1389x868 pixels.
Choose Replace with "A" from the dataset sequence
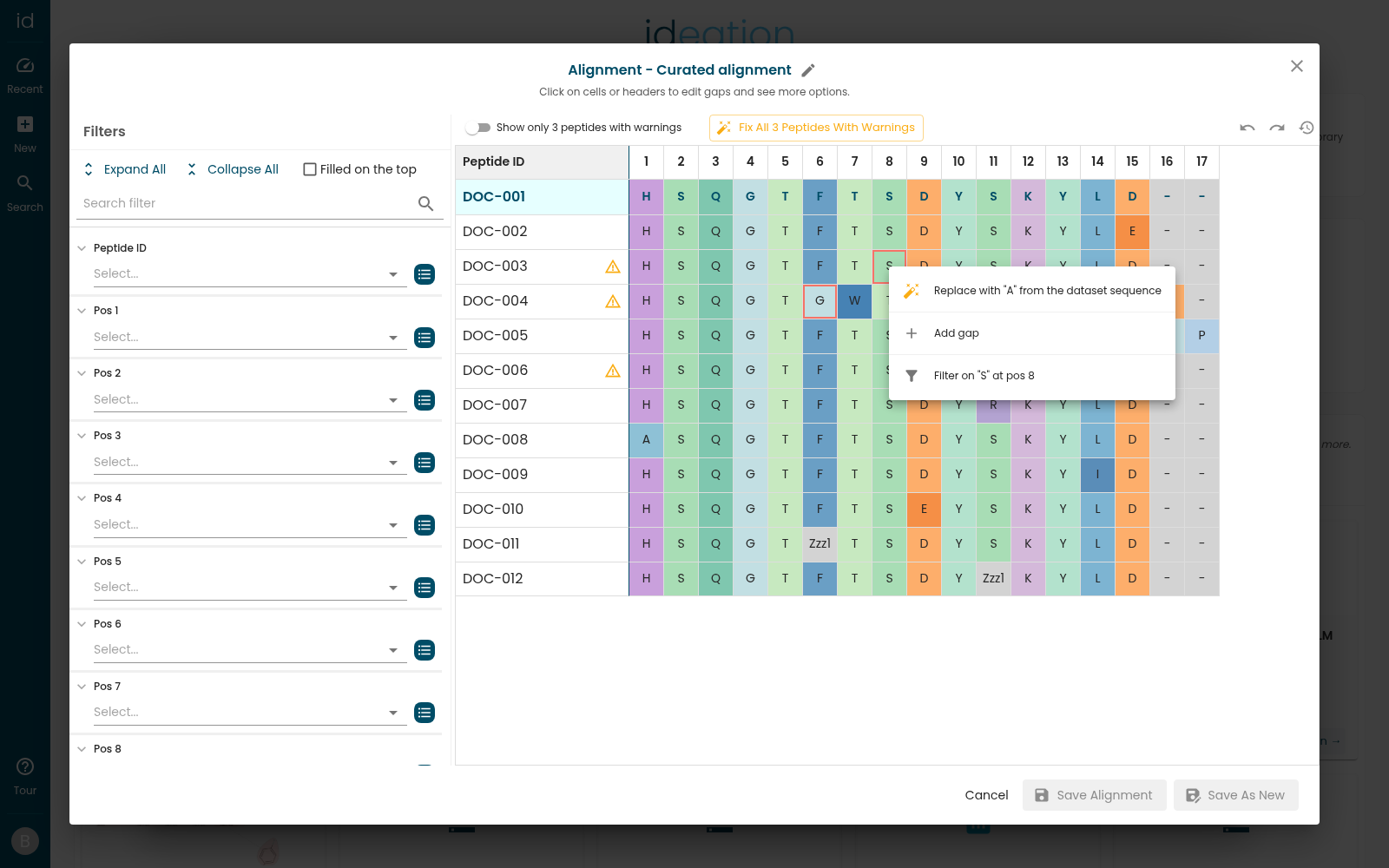tap(1032, 291)
